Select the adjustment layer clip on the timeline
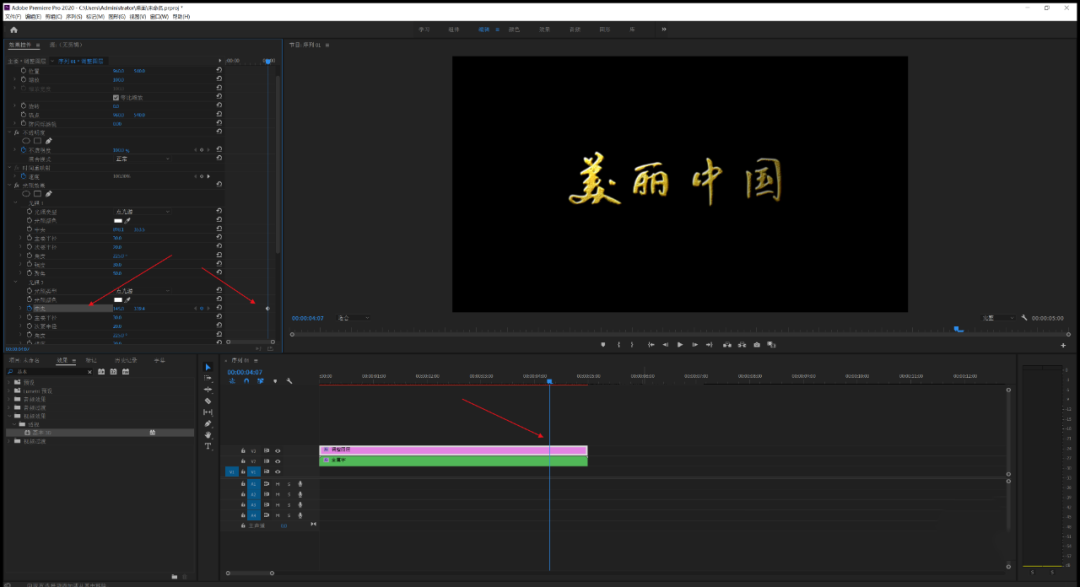This screenshot has height=587, width=1080. point(450,450)
